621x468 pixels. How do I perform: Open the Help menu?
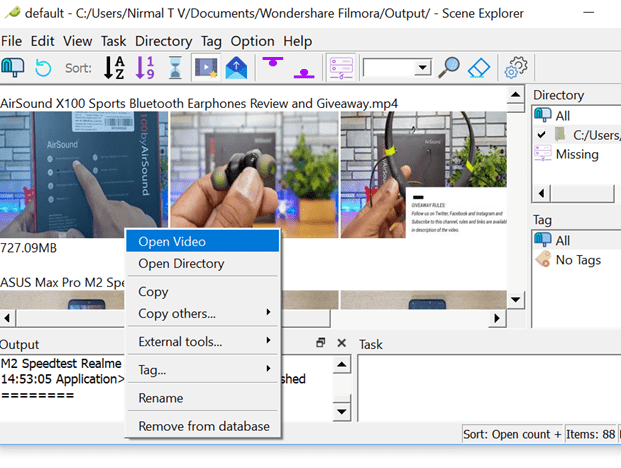(x=297, y=41)
